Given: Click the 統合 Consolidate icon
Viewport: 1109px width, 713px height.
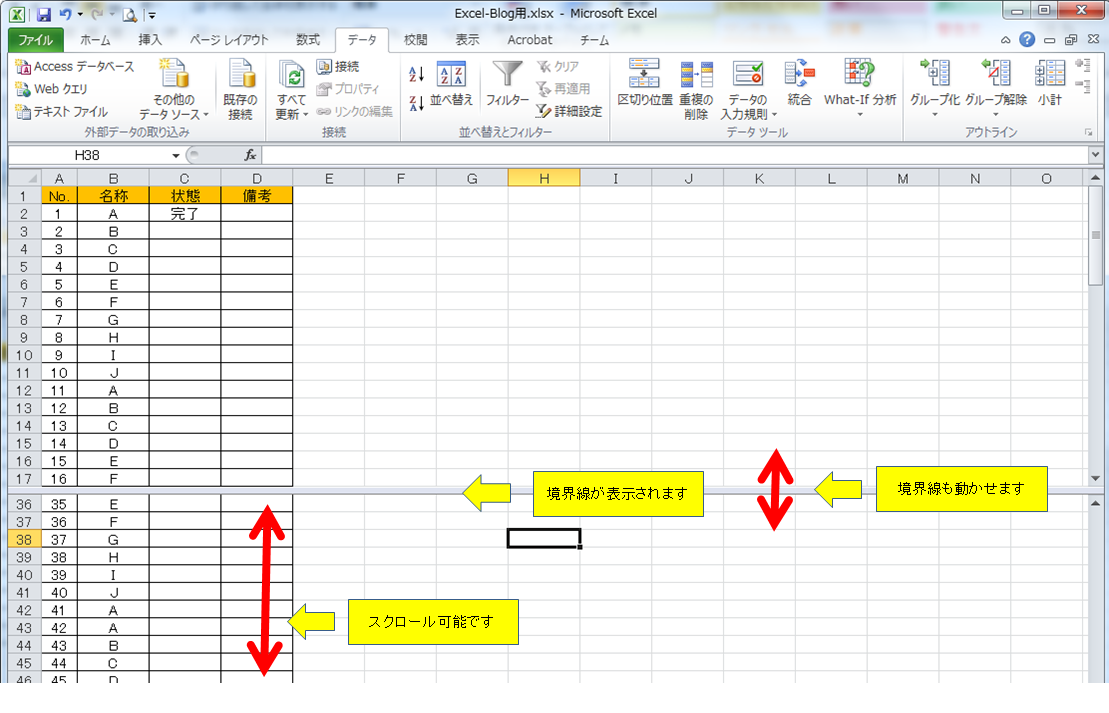Looking at the screenshot, I should (798, 85).
